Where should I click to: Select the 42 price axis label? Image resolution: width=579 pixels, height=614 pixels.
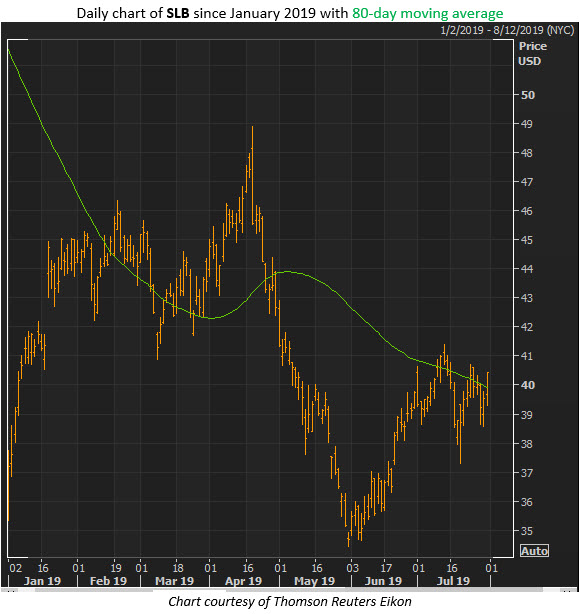tap(527, 327)
